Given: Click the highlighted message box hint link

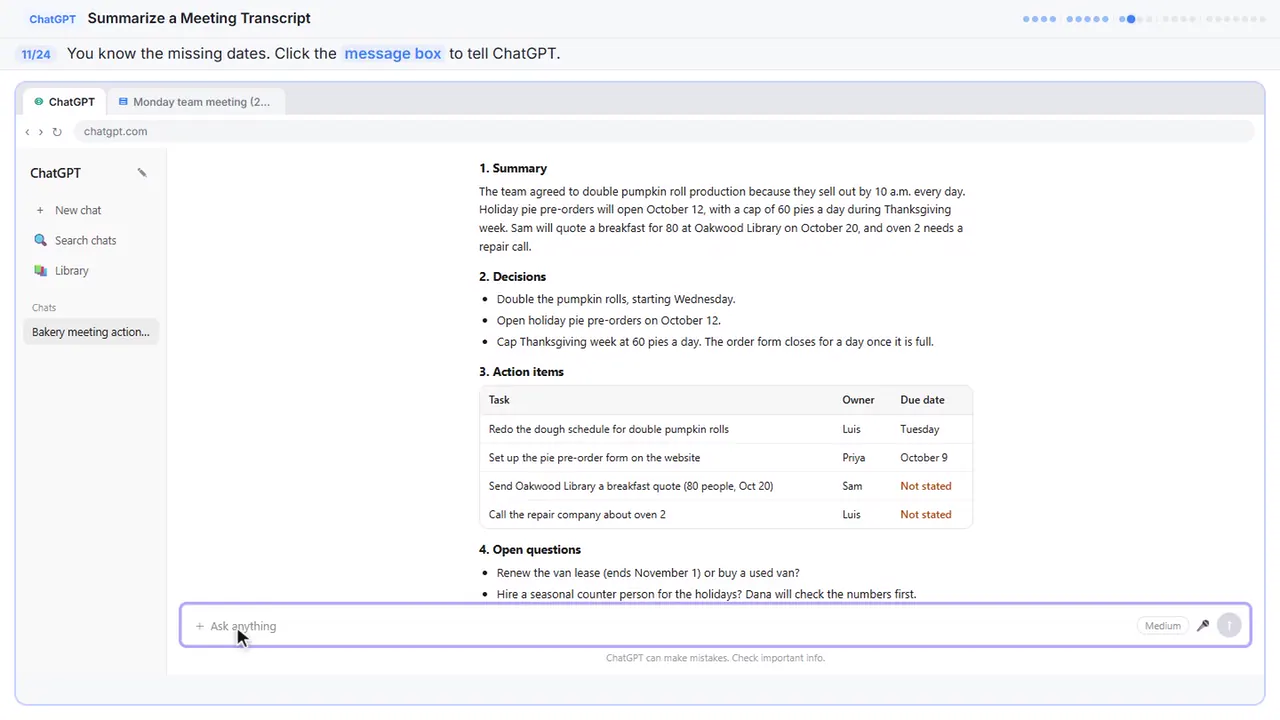Looking at the screenshot, I should (x=393, y=54).
